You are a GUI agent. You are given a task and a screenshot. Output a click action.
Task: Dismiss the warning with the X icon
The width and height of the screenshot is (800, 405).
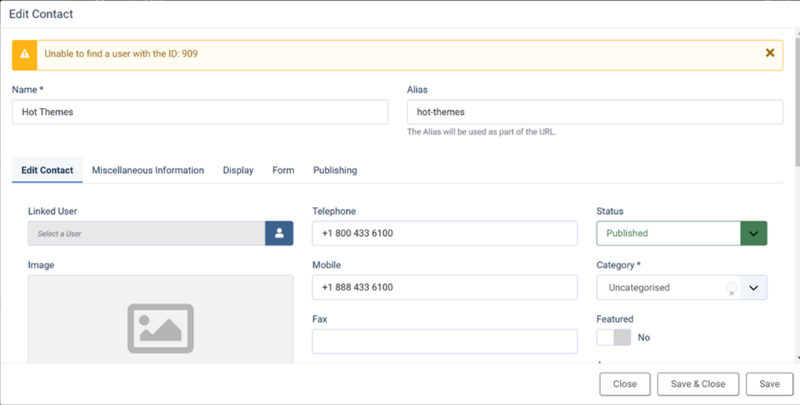[770, 53]
